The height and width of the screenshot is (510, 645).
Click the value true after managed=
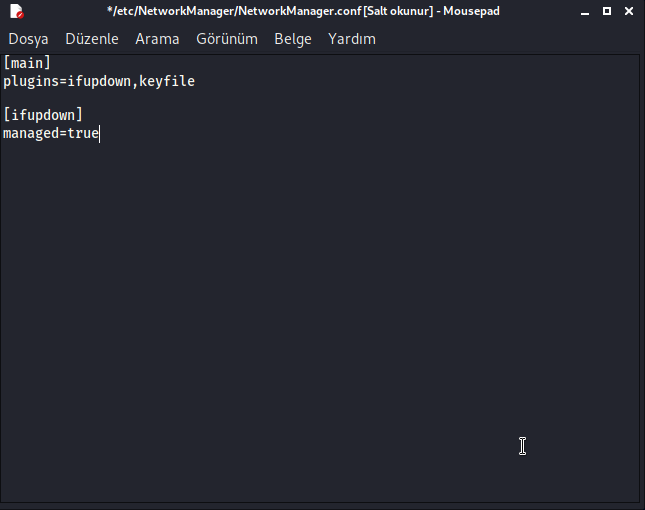click(x=83, y=132)
